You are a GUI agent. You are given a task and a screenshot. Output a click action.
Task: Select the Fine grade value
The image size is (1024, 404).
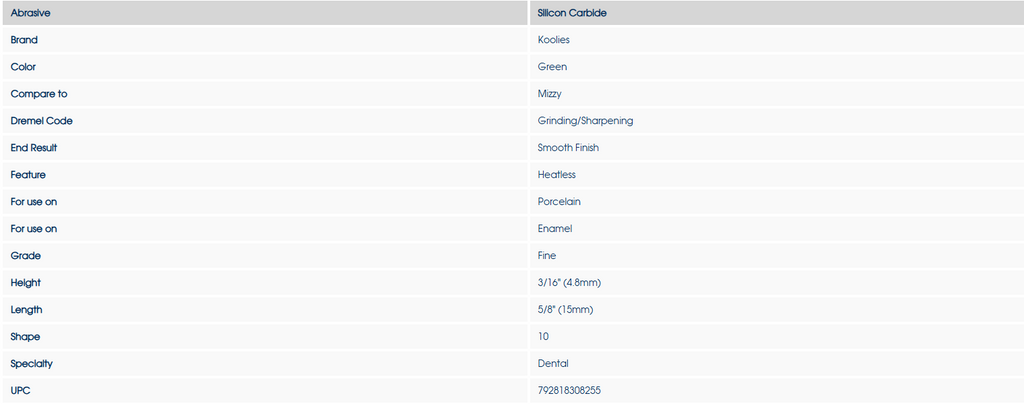click(x=547, y=256)
